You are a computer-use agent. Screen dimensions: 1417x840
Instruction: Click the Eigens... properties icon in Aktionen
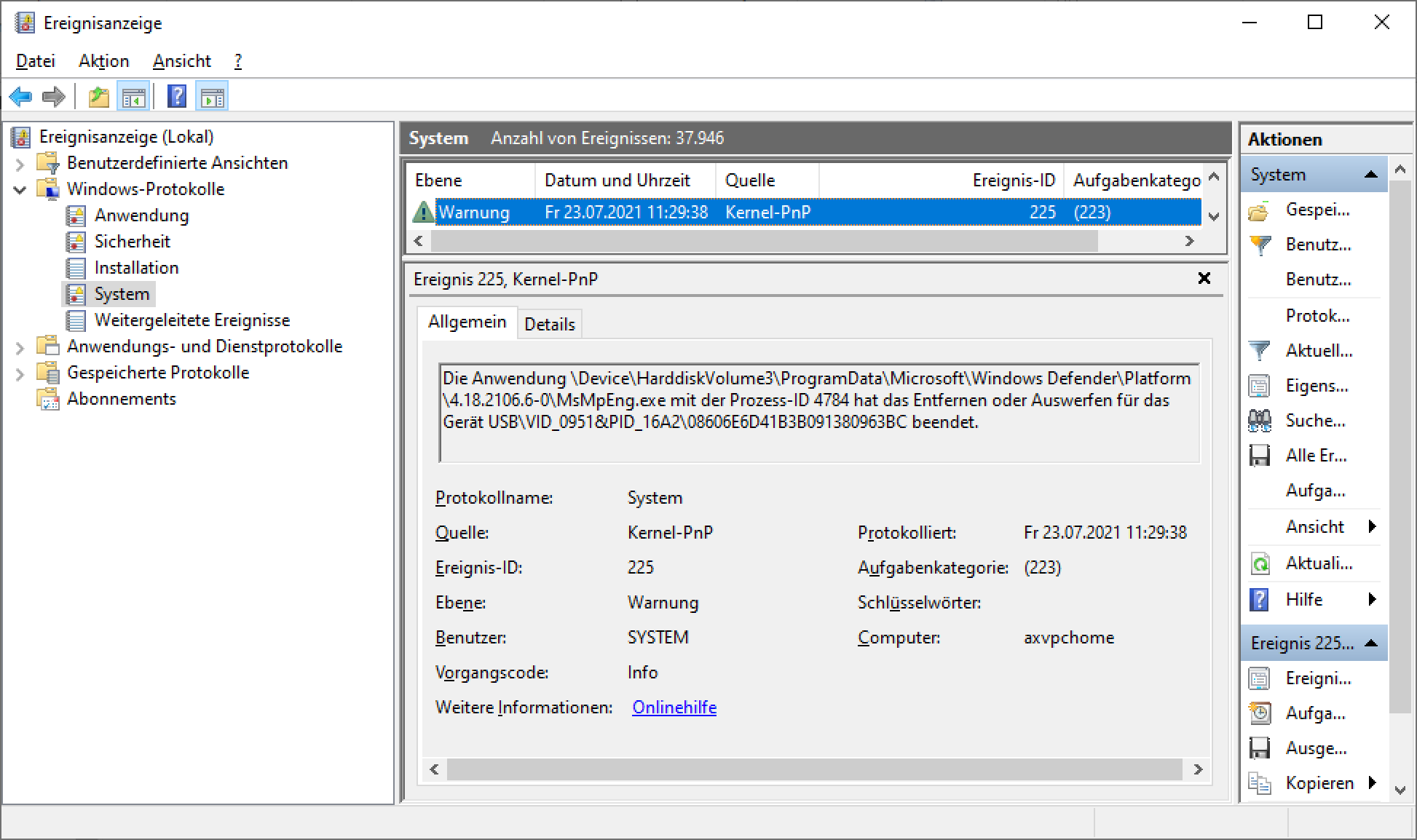click(1259, 386)
